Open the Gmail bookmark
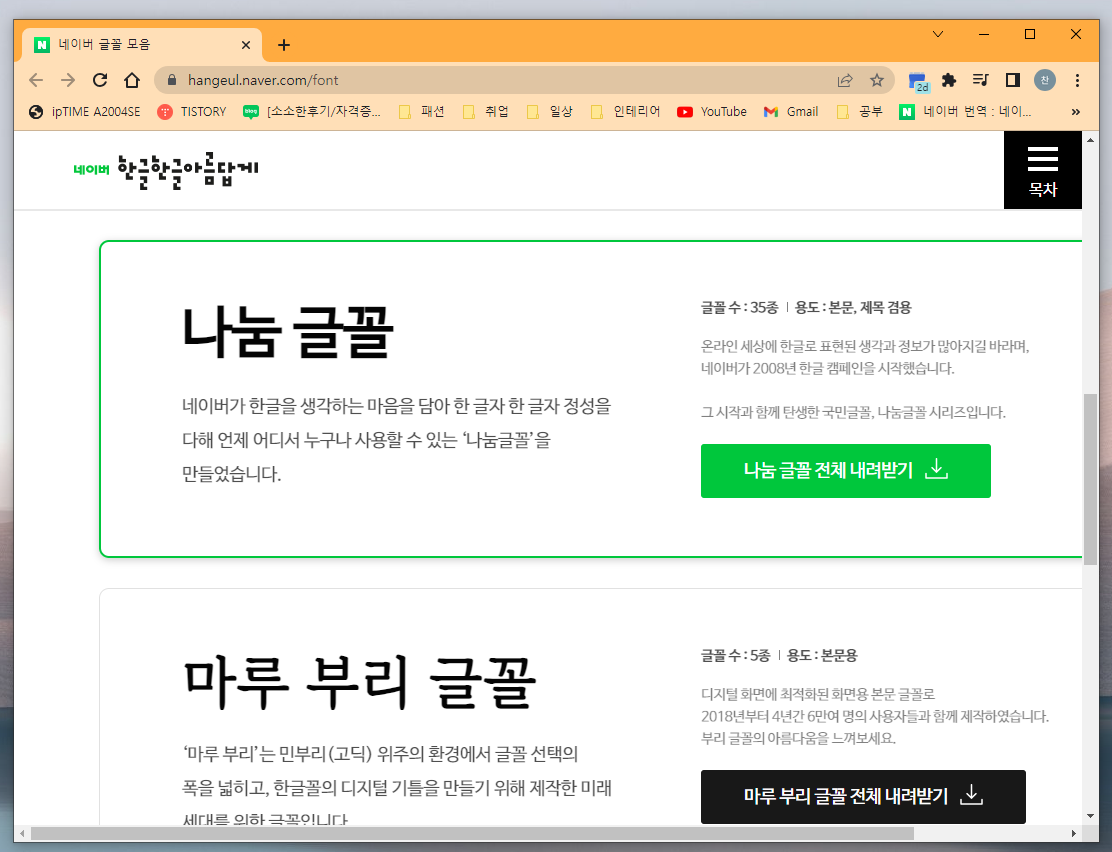Viewport: 1112px width, 852px height. point(791,111)
